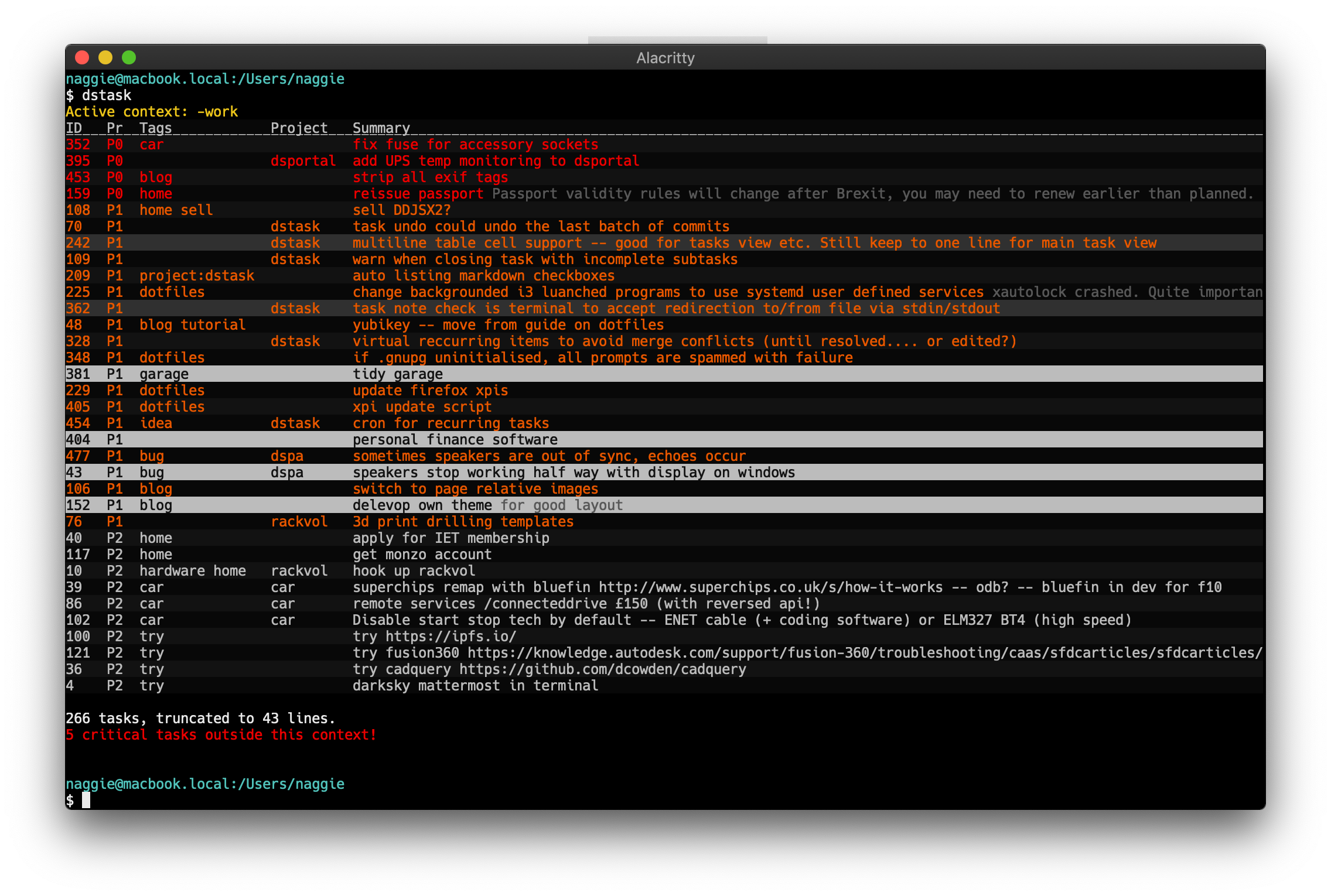This screenshot has height=896, width=1331.
Task: Select the blinking terminal cursor at the prompt
Action: click(x=88, y=801)
